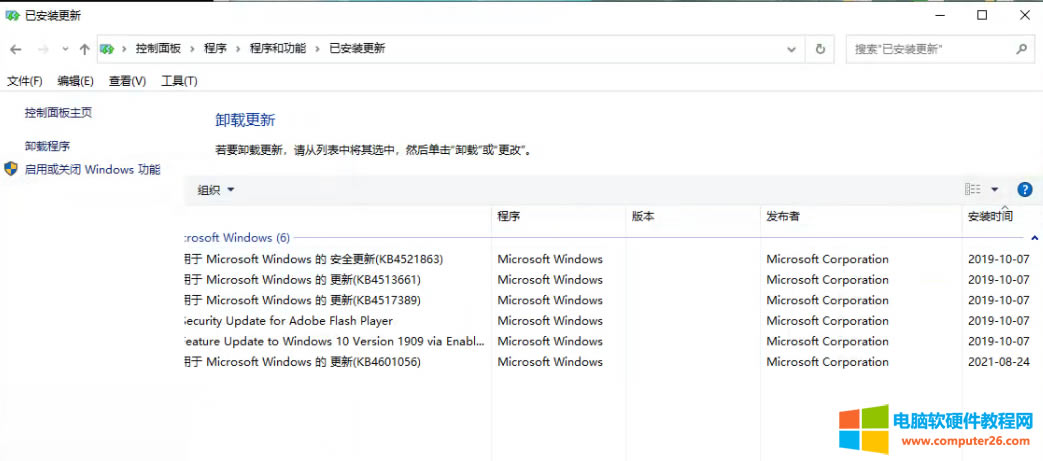Click the shield icon beside Windows 功能
1043x461 pixels.
click(x=11, y=169)
